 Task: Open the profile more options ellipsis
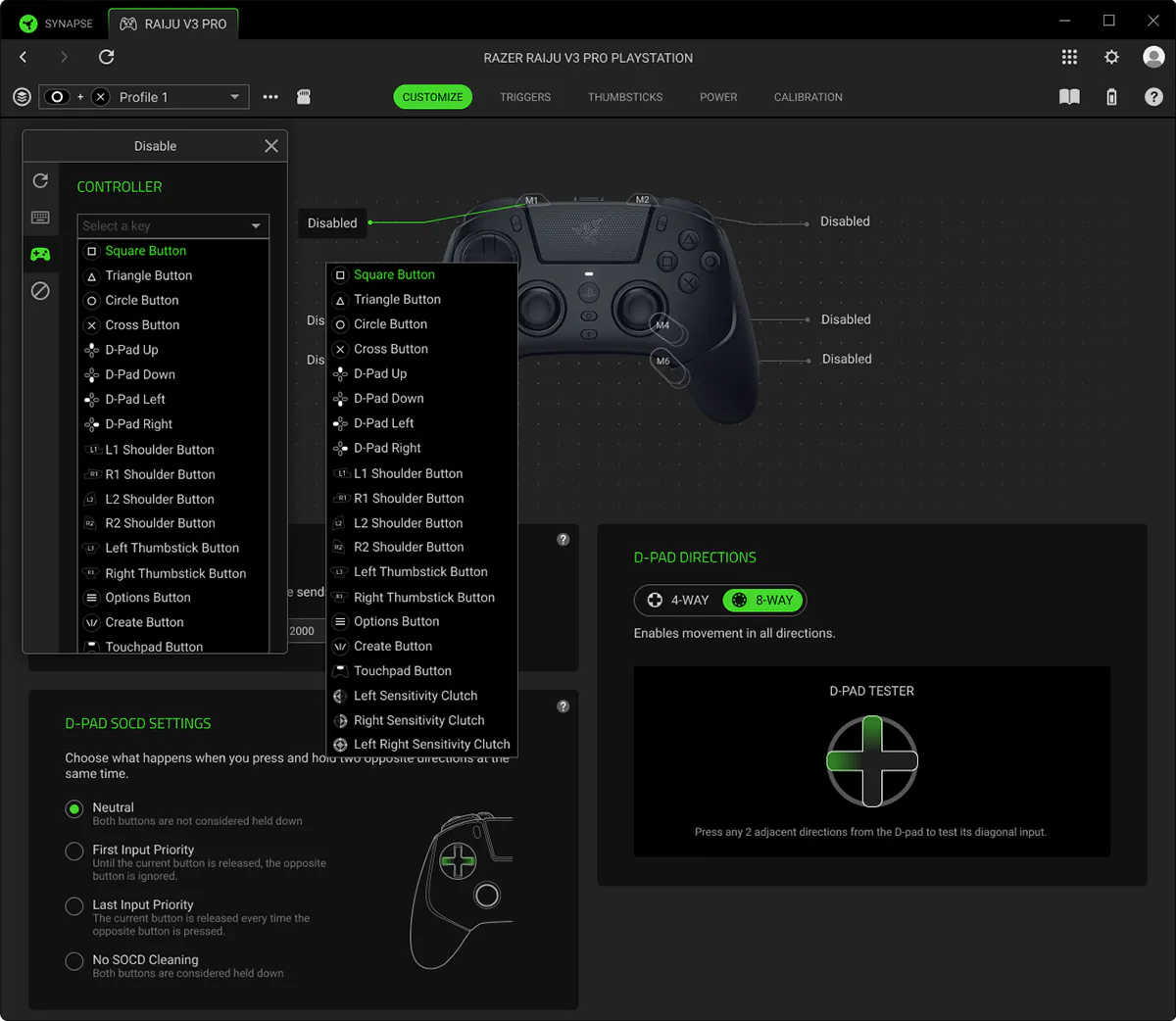(x=270, y=97)
